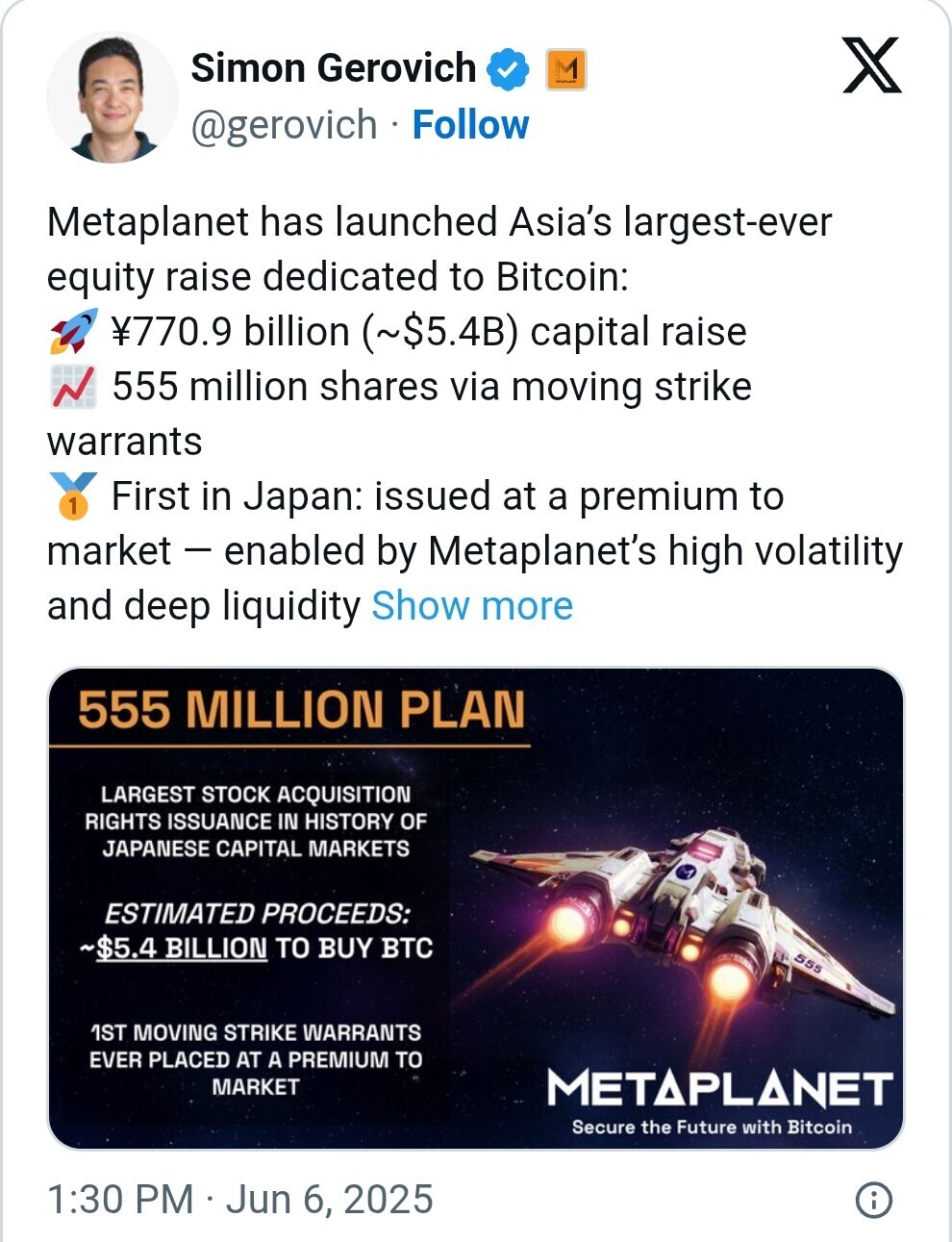Click the blue verified checkmark badge

tap(508, 69)
